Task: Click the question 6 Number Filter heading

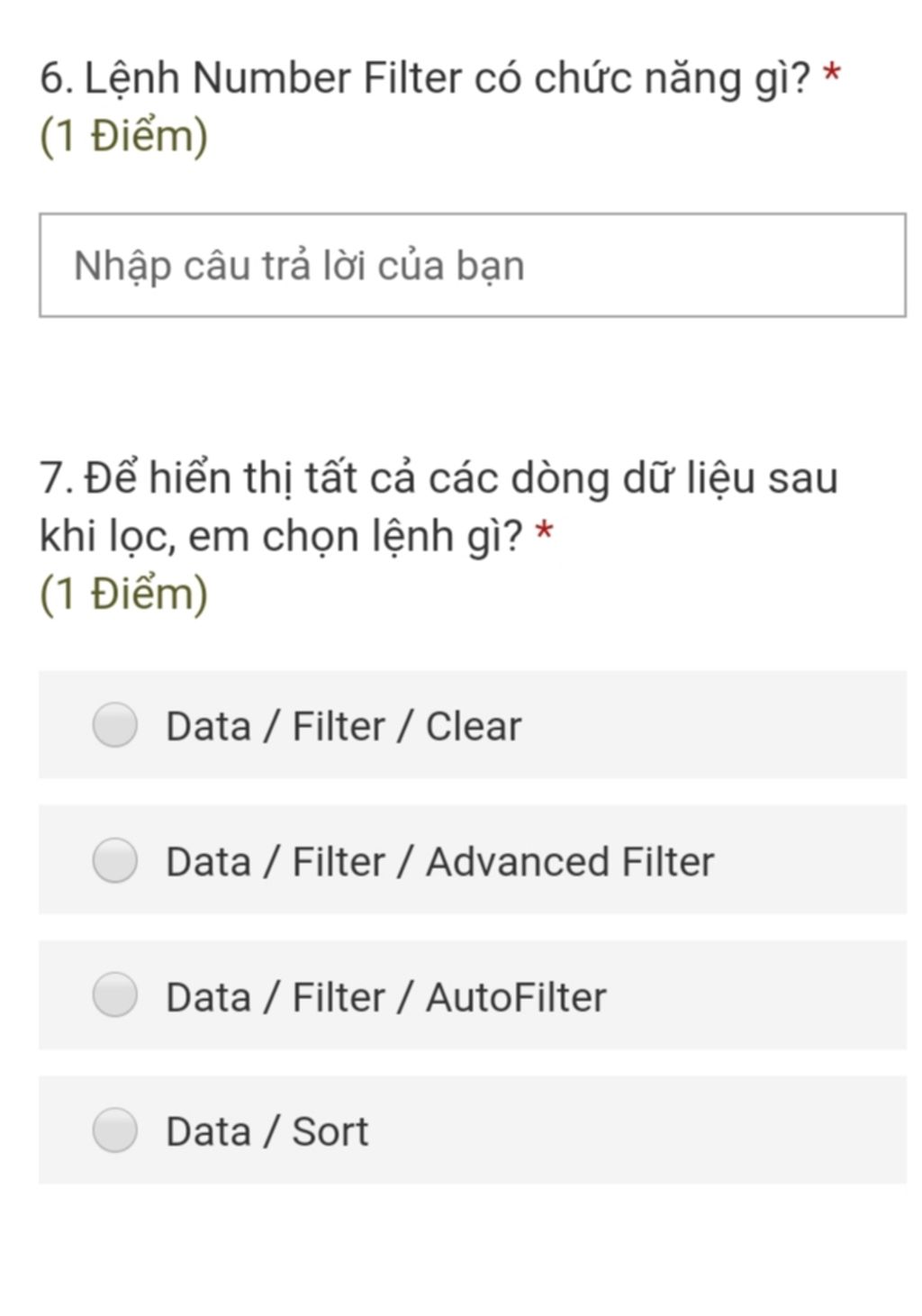Action: coord(425,78)
